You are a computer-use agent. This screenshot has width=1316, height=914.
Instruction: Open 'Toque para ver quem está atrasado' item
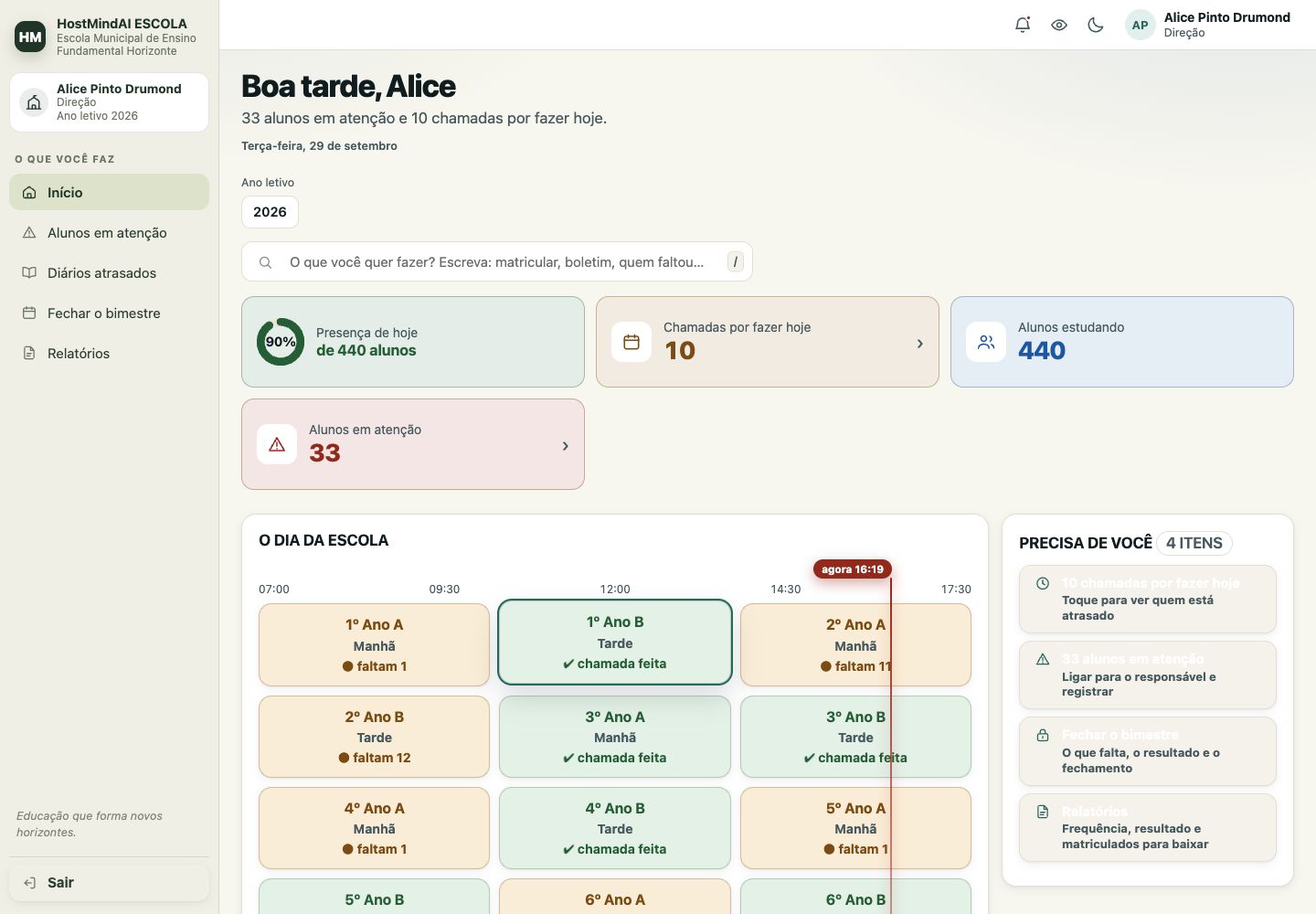tap(1148, 600)
